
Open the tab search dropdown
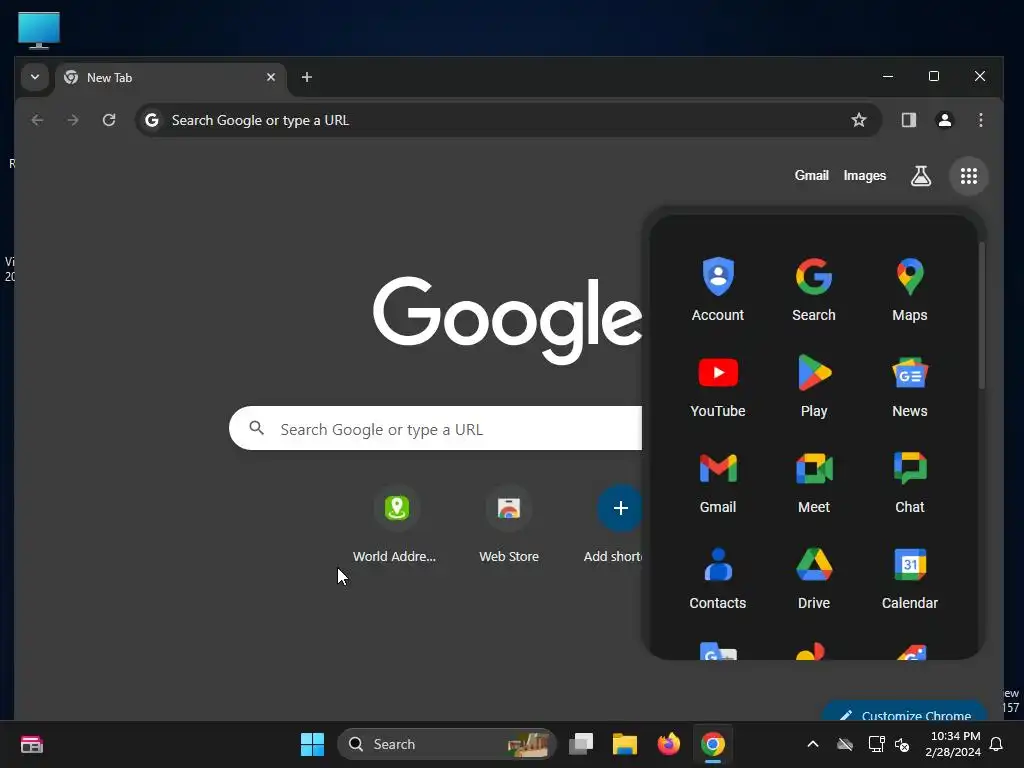pyautogui.click(x=35, y=77)
